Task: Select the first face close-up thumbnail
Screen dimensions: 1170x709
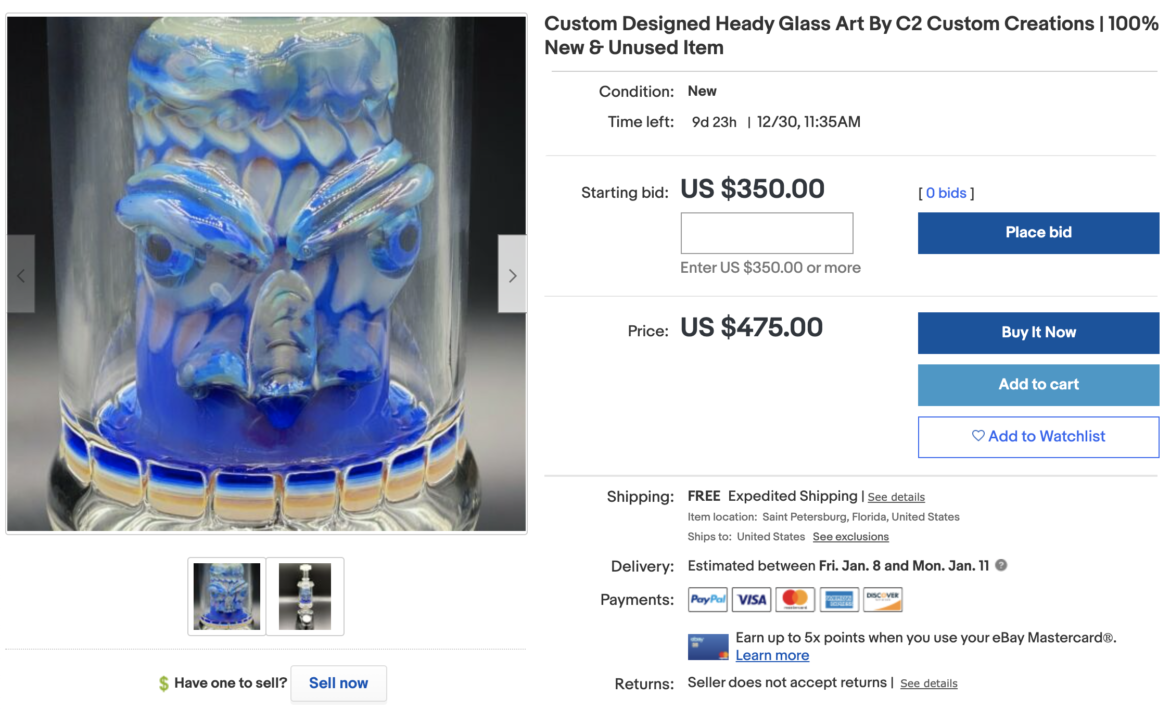Action: (x=227, y=596)
